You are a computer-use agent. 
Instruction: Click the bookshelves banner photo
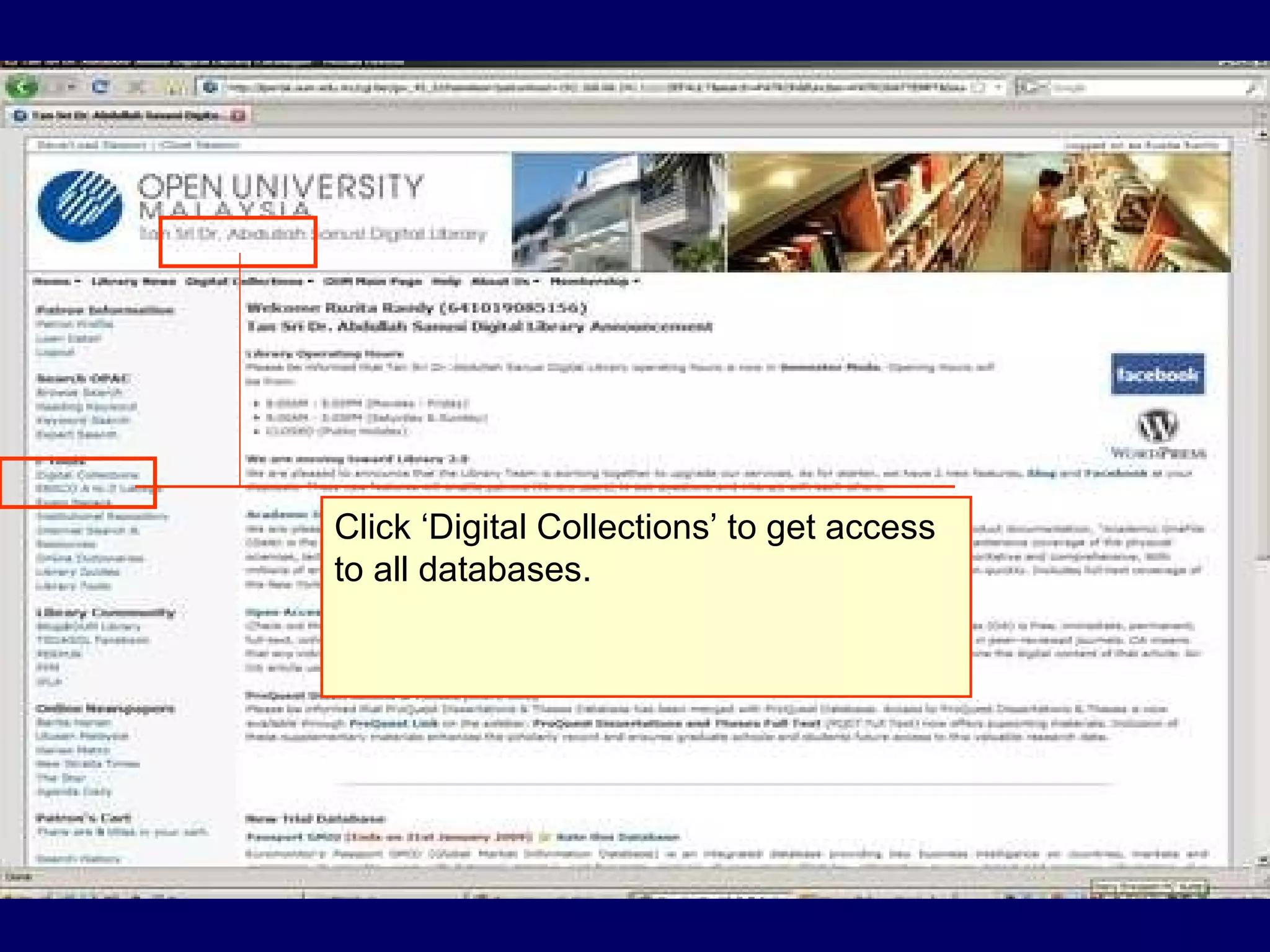coord(979,212)
